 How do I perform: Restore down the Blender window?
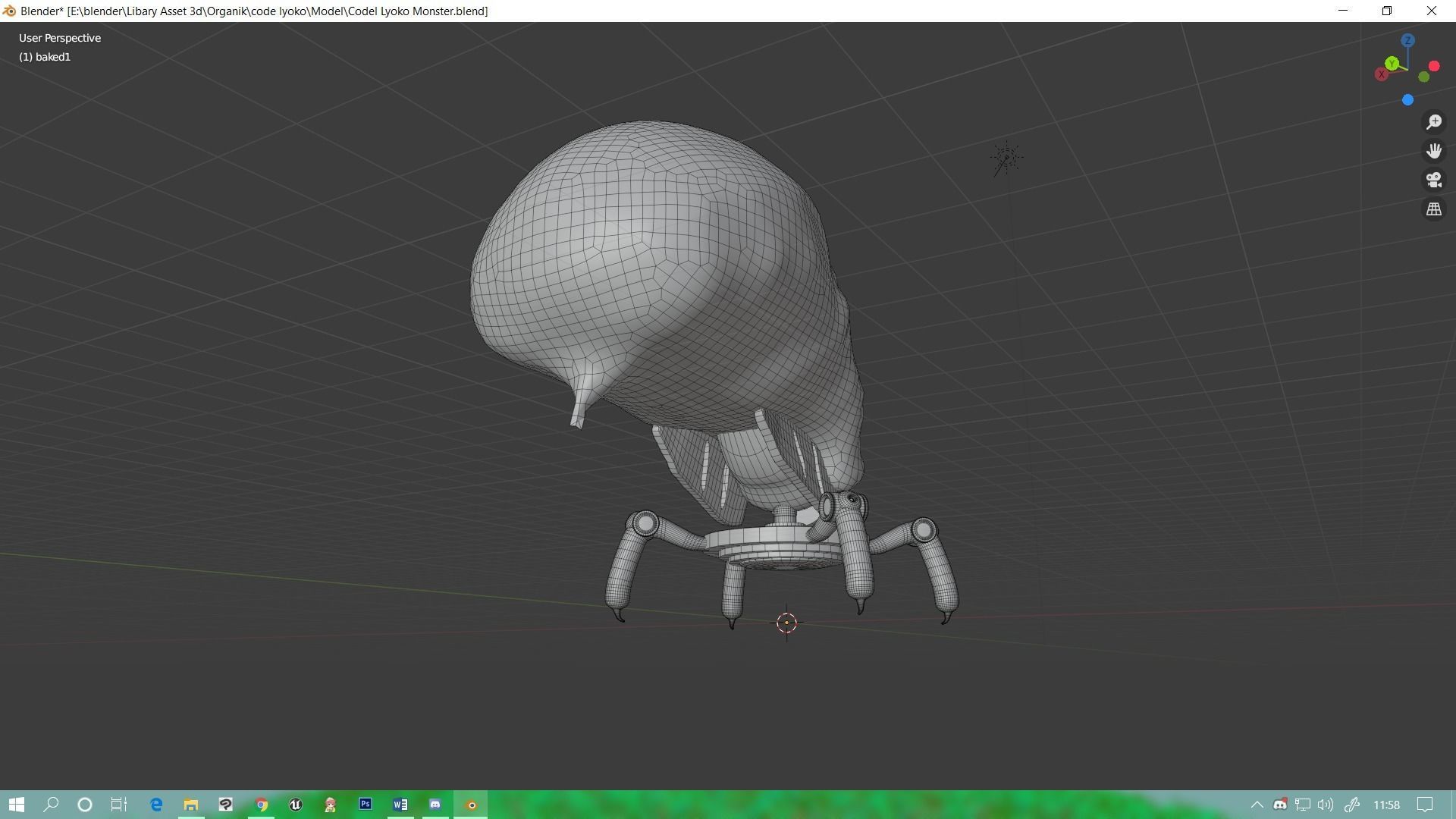pyautogui.click(x=1387, y=11)
